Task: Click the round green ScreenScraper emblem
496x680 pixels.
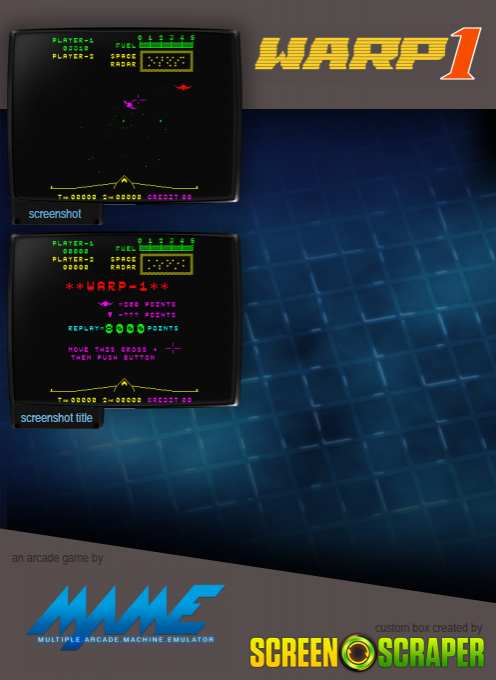Action: 358,652
